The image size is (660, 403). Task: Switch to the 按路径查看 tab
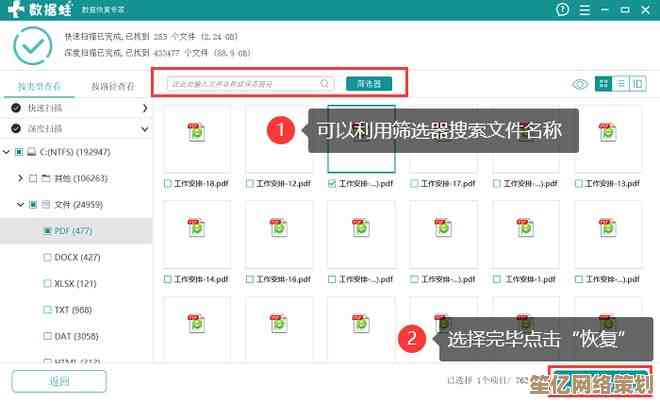click(111, 86)
